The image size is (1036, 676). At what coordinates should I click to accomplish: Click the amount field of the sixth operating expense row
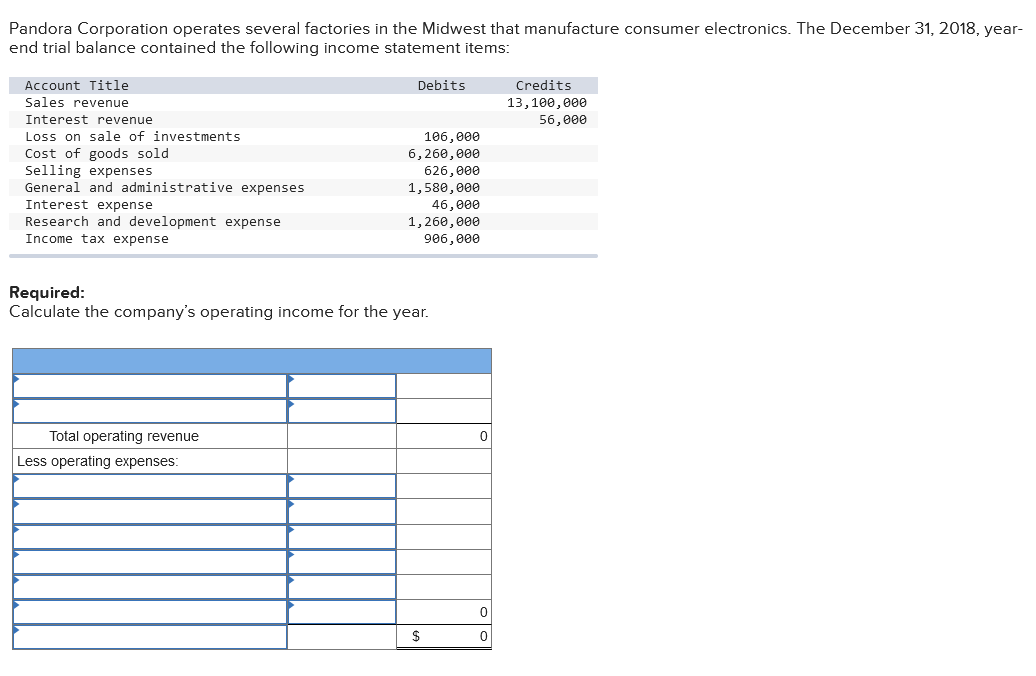click(342, 612)
